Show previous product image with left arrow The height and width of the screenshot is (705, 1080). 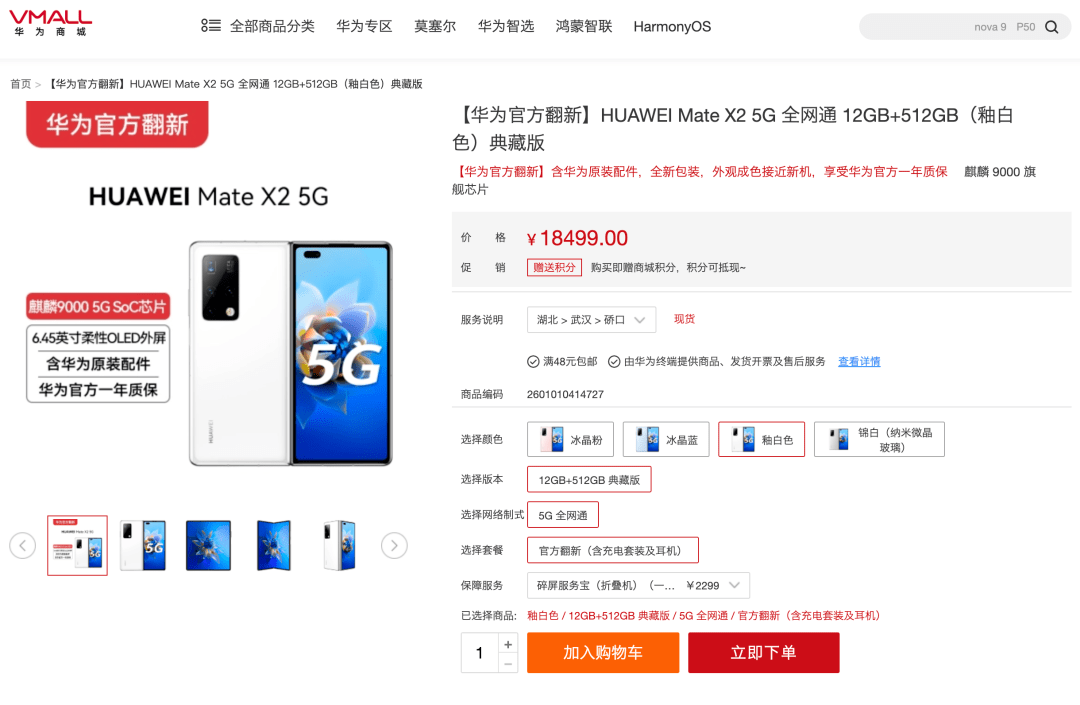(x=23, y=546)
